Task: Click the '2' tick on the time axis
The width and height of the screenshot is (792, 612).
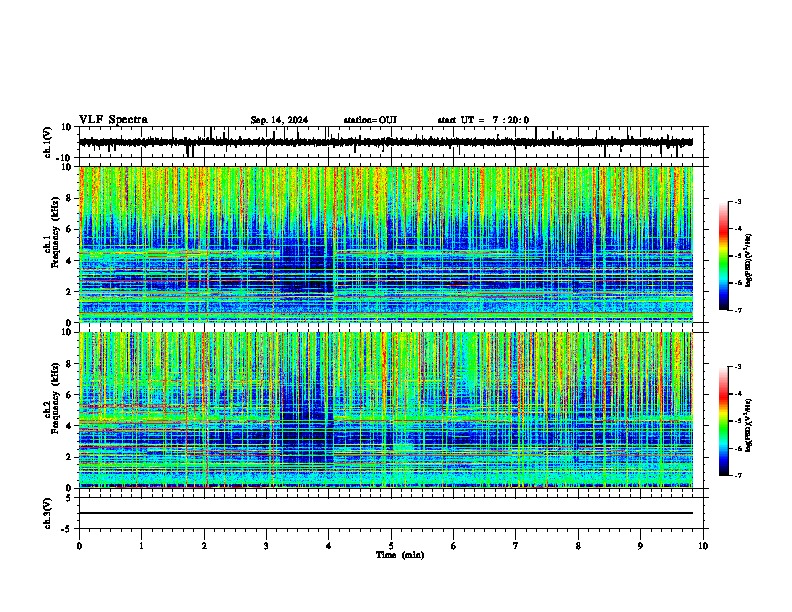Action: click(x=204, y=546)
